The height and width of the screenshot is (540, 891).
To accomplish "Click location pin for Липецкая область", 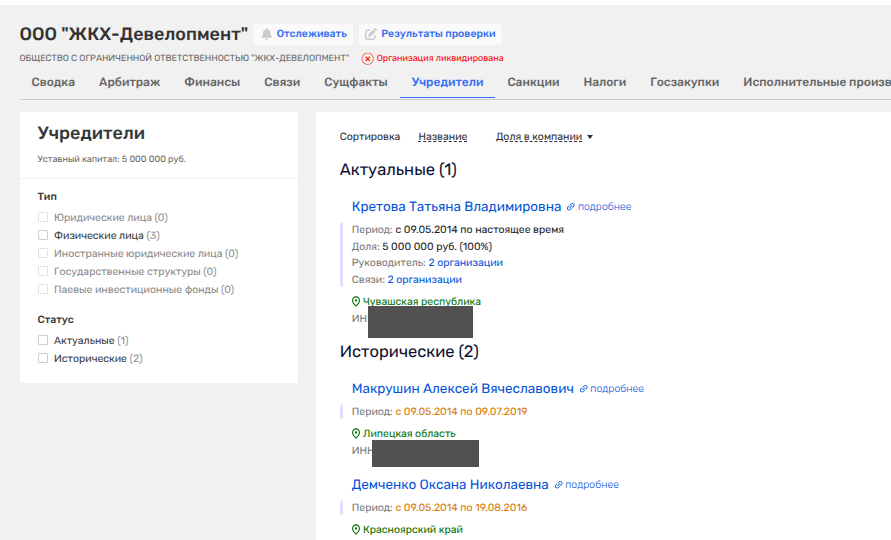I will click(x=356, y=433).
